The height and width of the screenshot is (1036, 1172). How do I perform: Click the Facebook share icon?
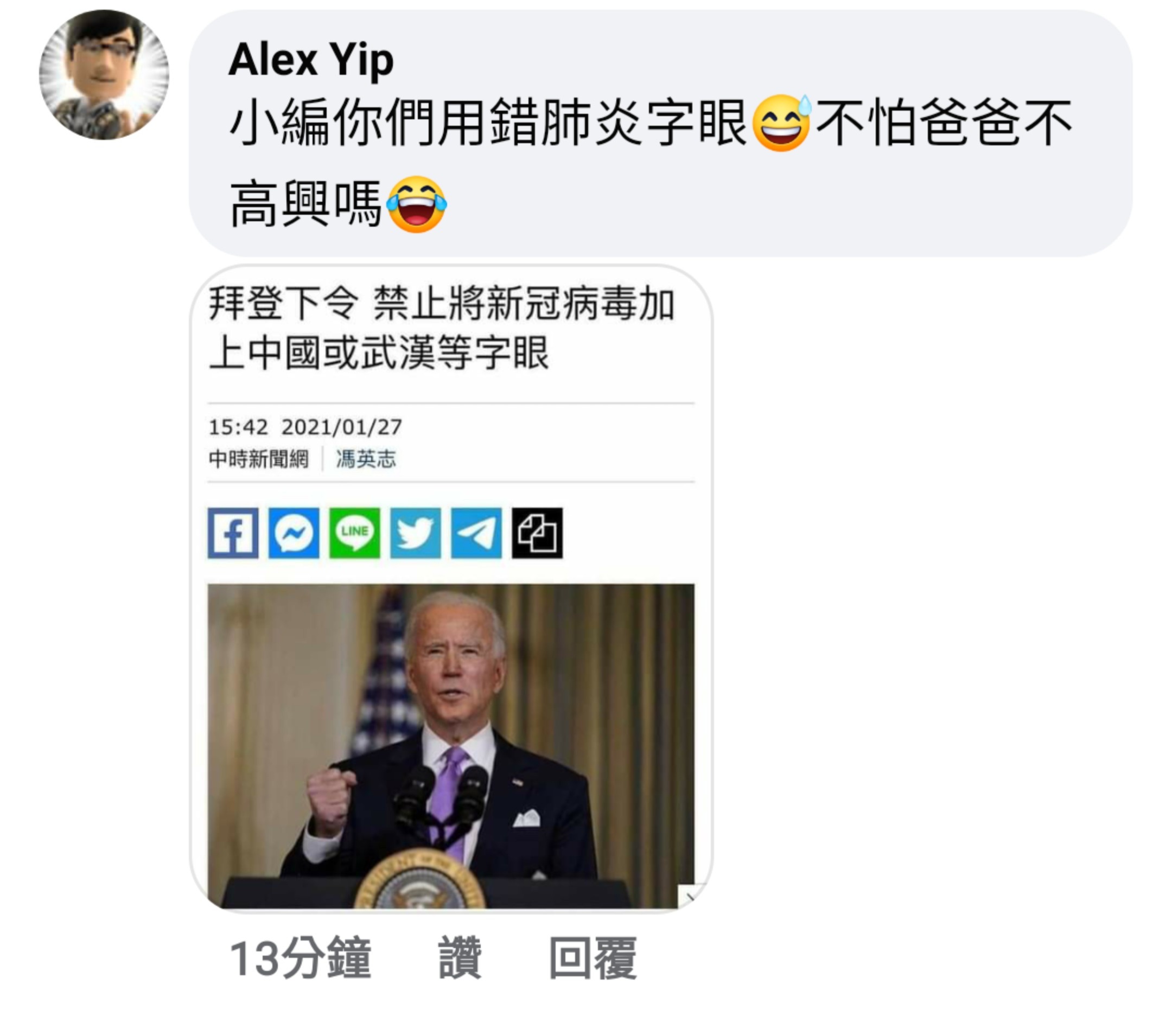pyautogui.click(x=233, y=533)
